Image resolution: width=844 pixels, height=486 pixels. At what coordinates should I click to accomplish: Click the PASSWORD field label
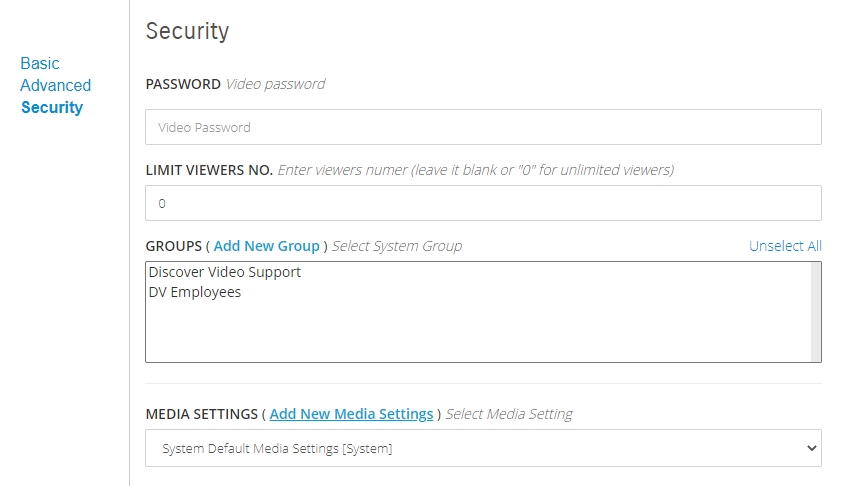point(183,84)
